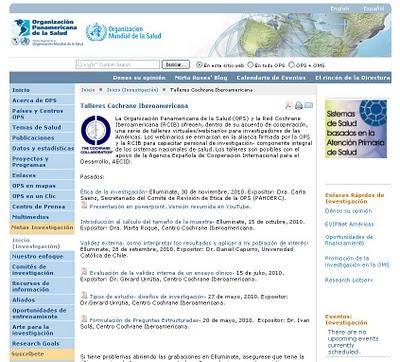Click Talleres Cochrane Iberoamericana page title

pyautogui.click(x=134, y=106)
